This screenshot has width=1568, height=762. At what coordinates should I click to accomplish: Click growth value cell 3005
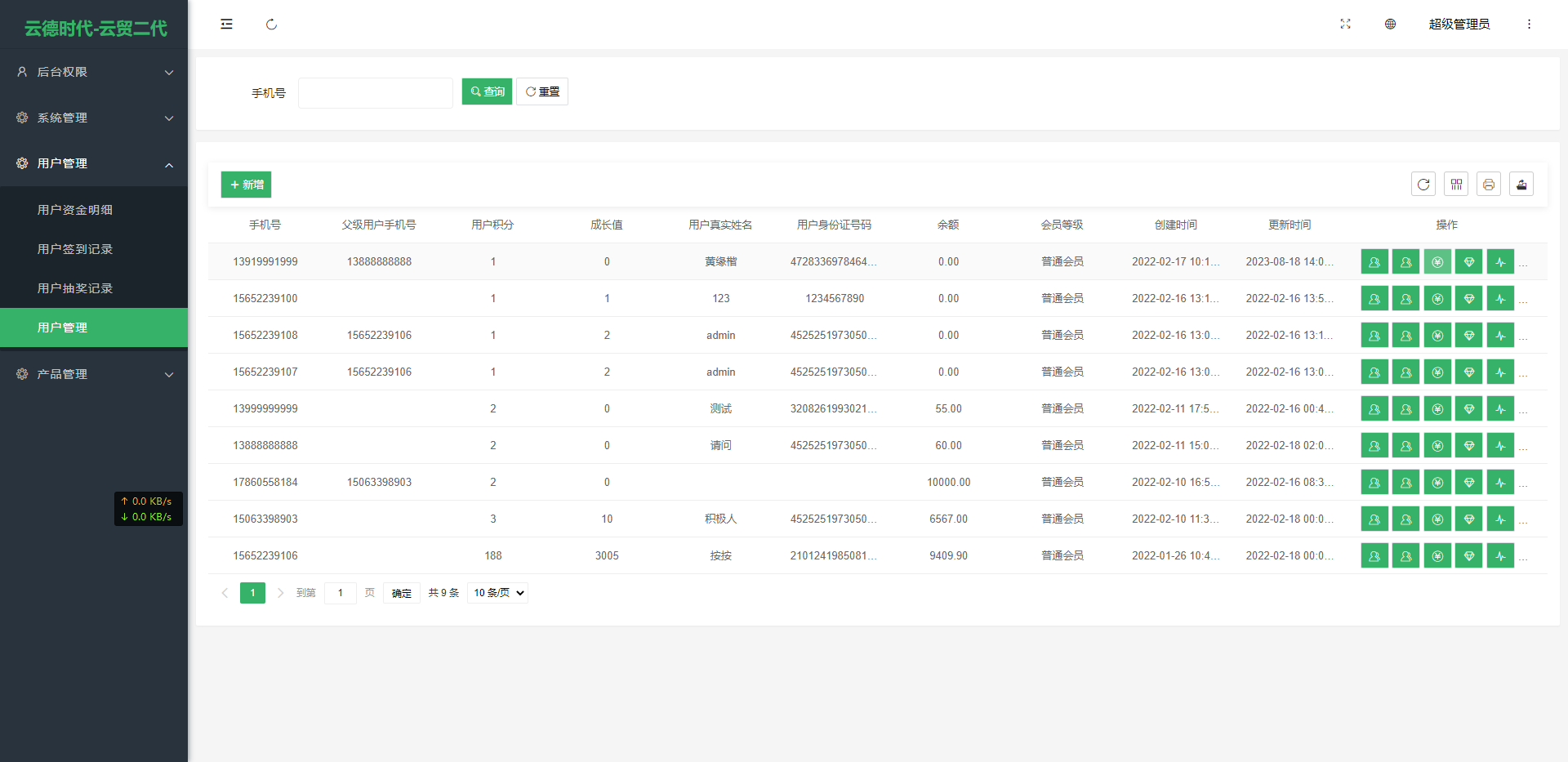[607, 556]
